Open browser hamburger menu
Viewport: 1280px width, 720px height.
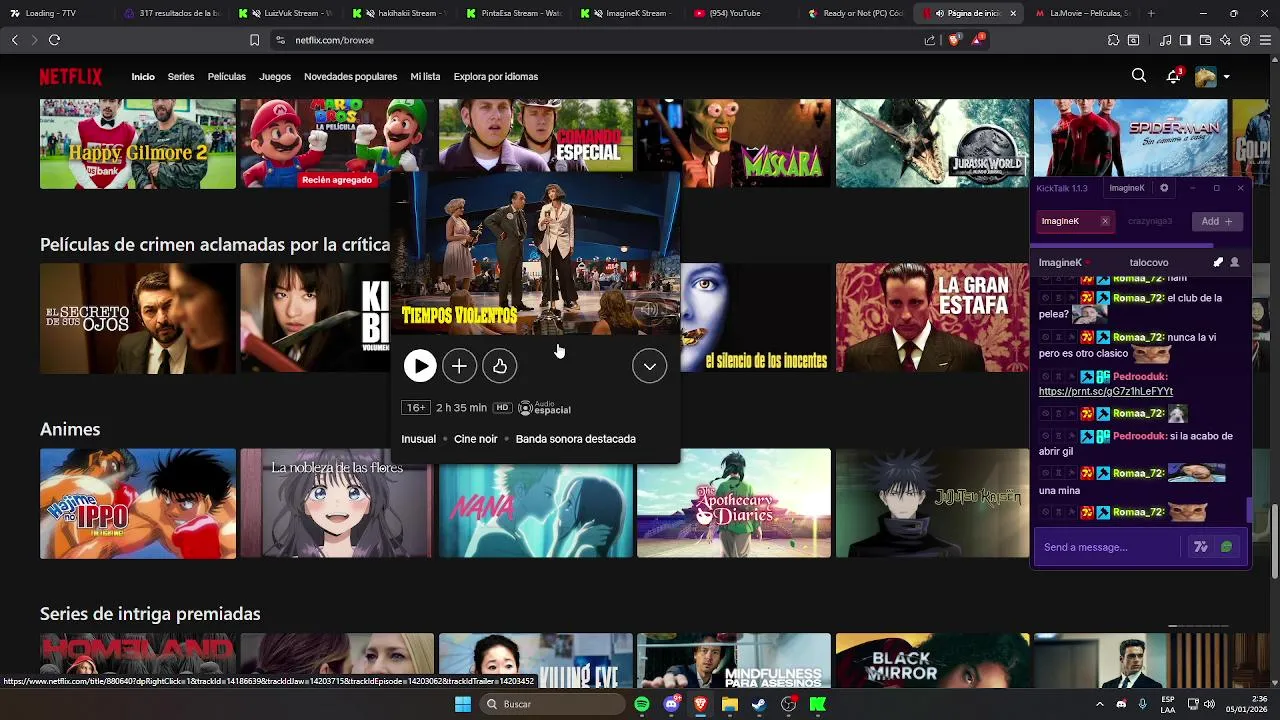click(1265, 40)
